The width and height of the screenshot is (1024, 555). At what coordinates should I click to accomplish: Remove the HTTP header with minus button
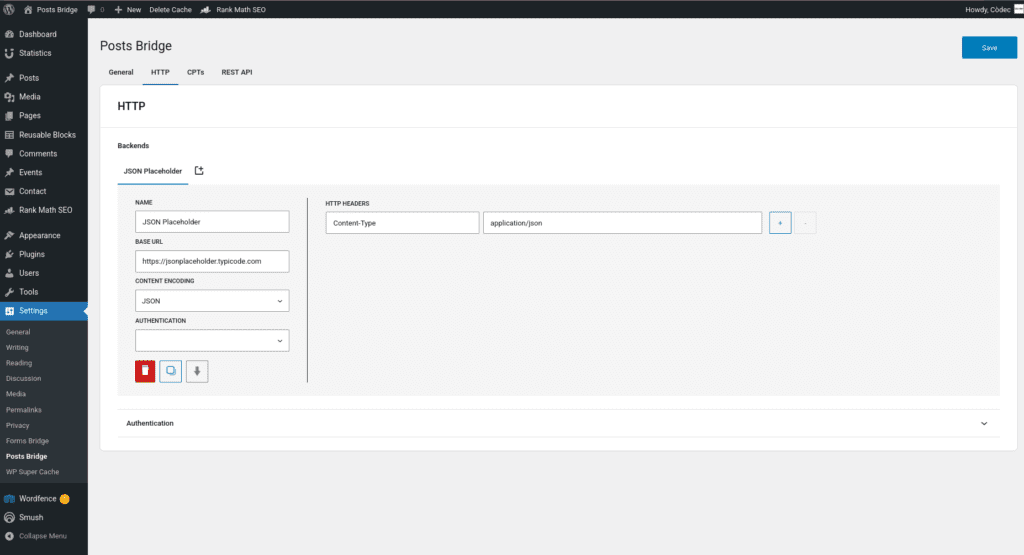click(x=805, y=223)
